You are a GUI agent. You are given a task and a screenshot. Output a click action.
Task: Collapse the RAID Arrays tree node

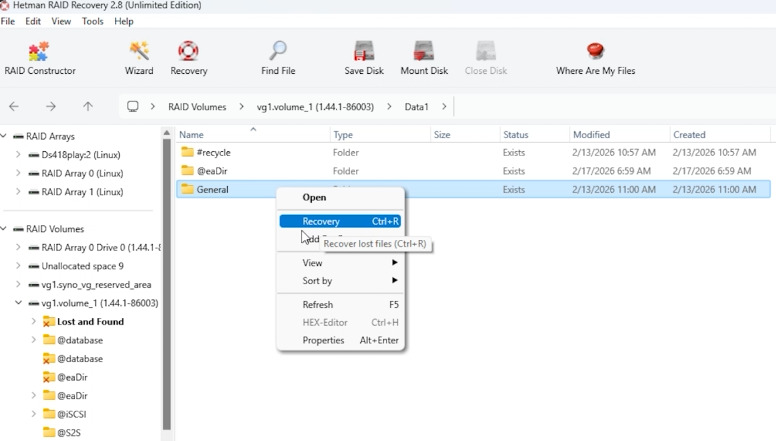[x=3, y=136]
